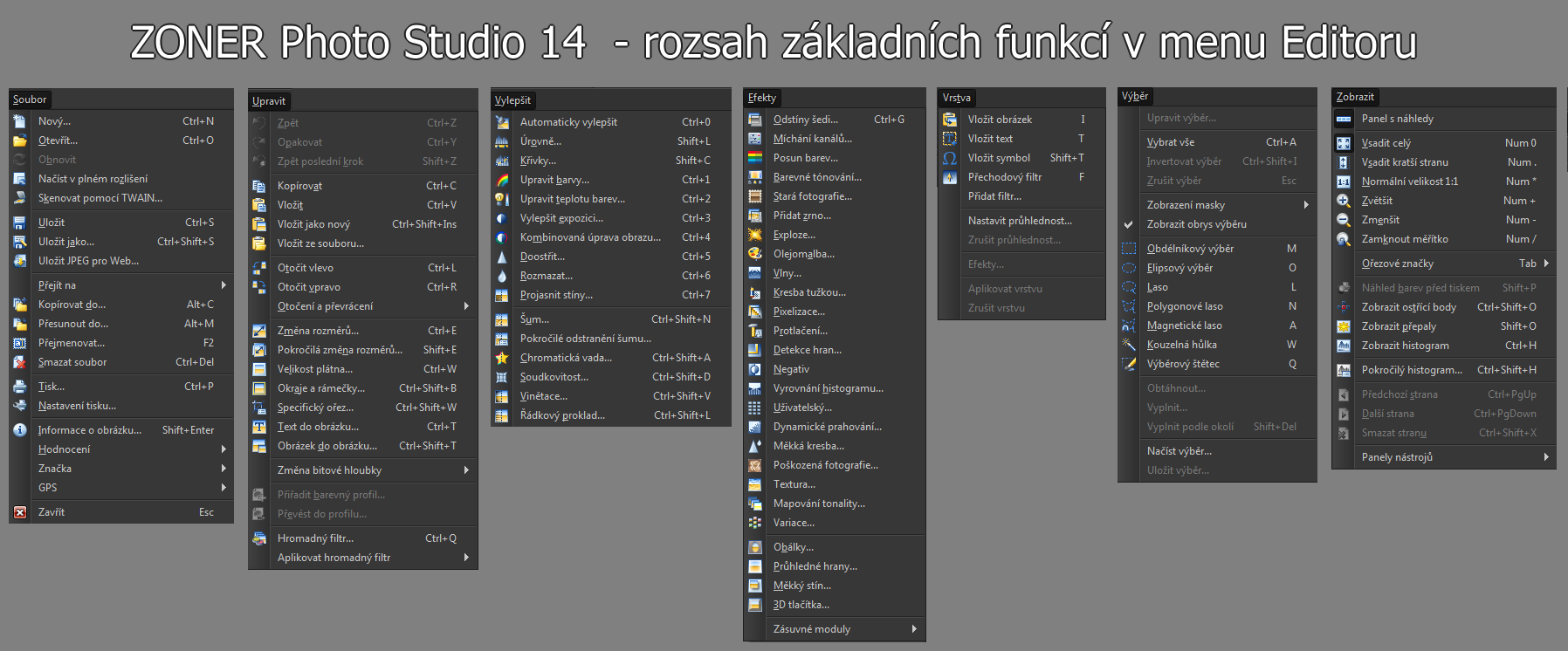Viewport: 1568px width, 651px height.
Task: Expand the GPS submenu
Action: [x=224, y=488]
